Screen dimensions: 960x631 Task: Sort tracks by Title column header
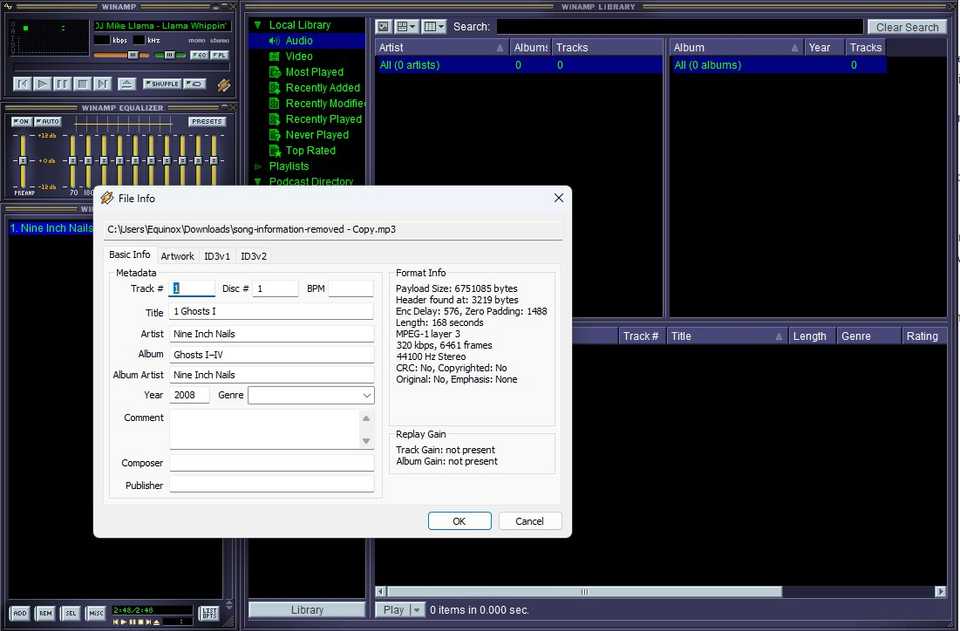pos(726,336)
